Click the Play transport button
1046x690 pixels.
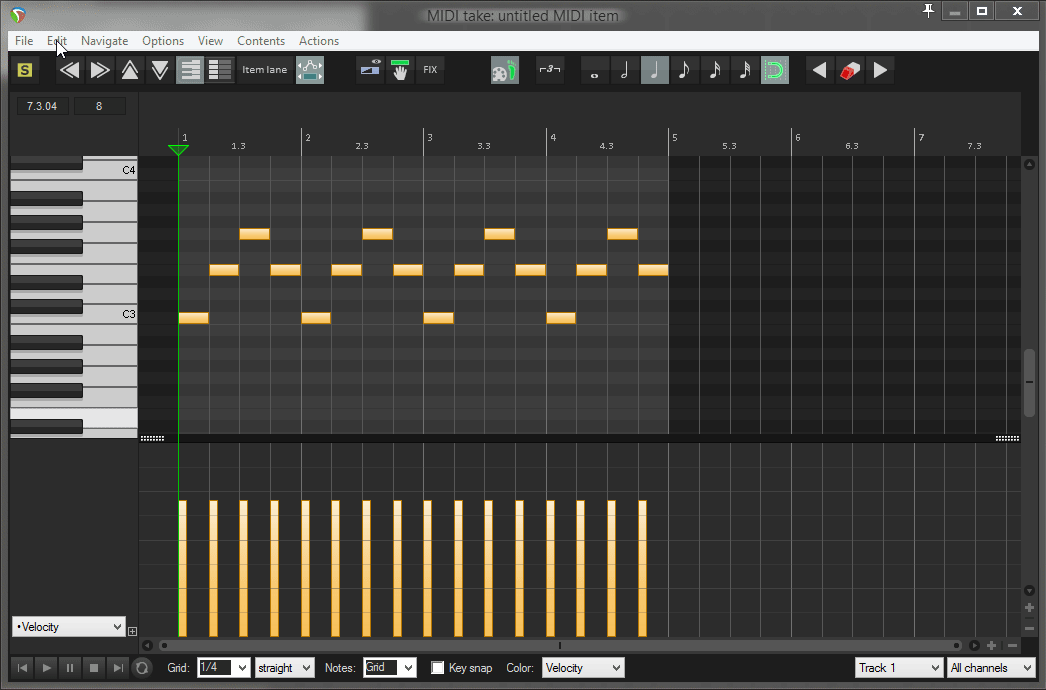click(46, 667)
